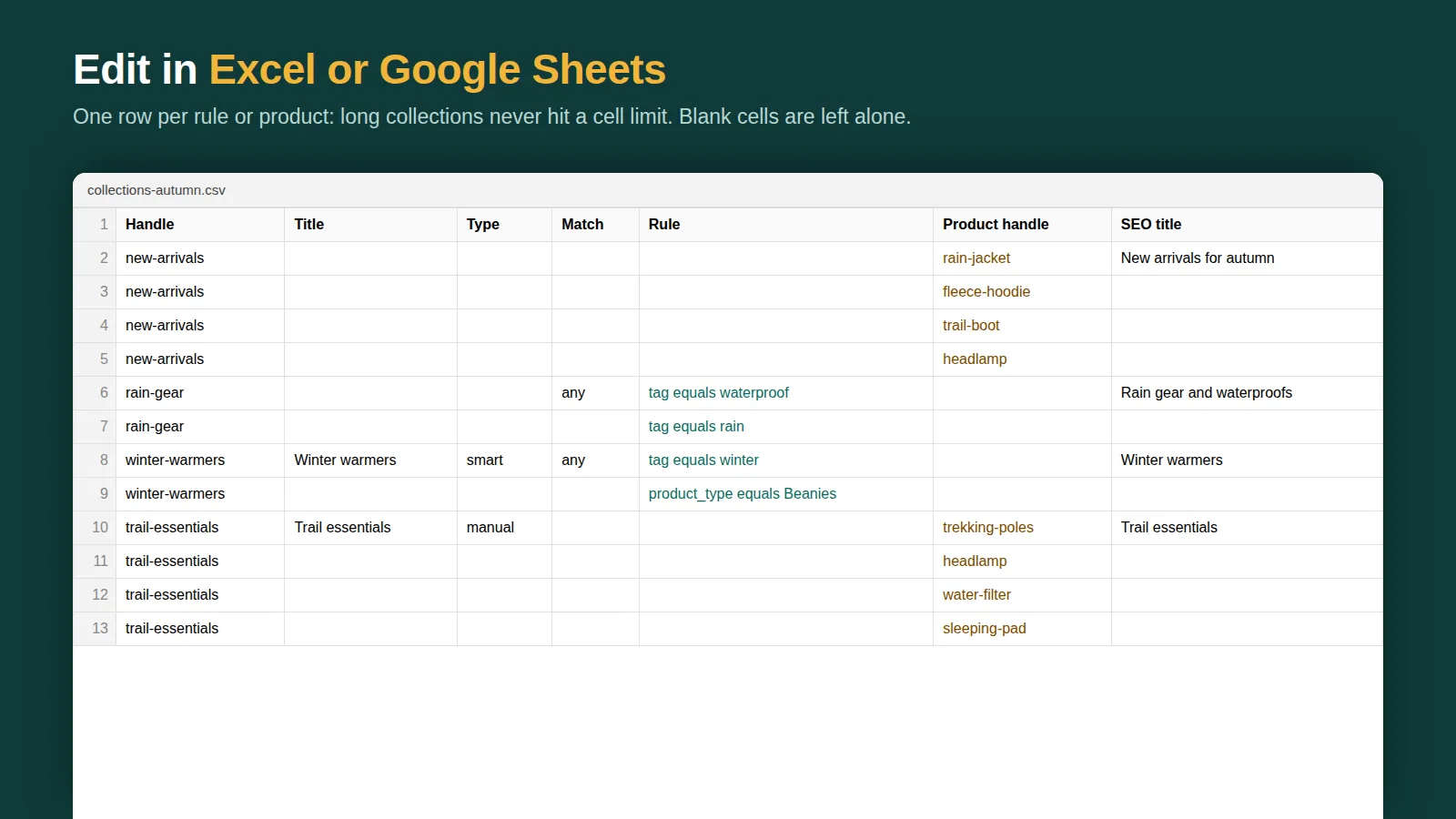
Task: Select 'New arrivals for autumn' SEO cell
Action: point(1247,258)
